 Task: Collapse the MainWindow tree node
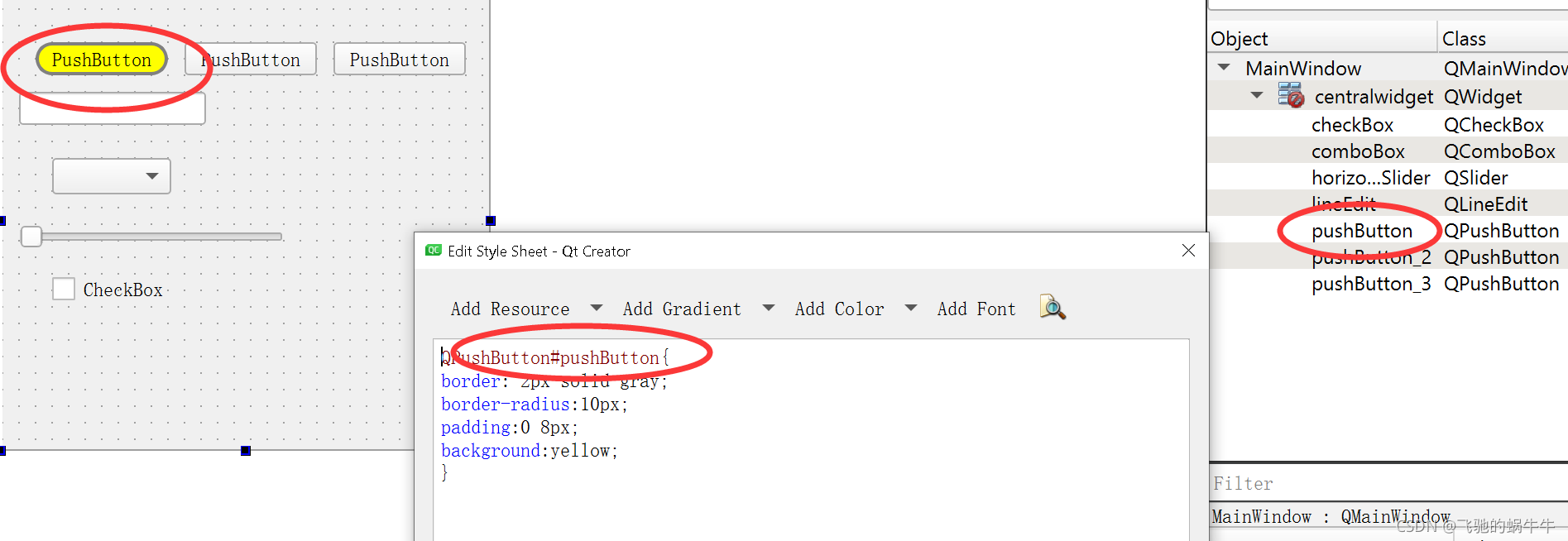click(x=1224, y=68)
